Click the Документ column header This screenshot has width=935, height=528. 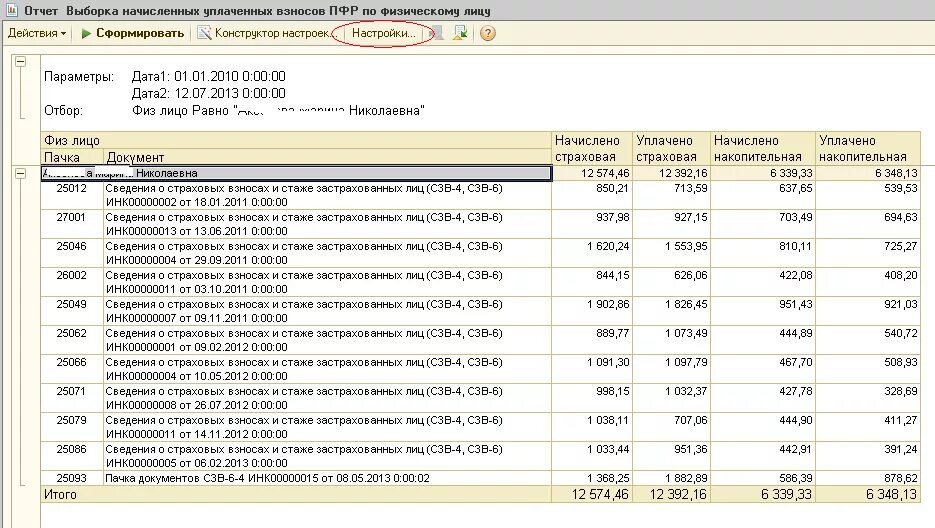327,157
